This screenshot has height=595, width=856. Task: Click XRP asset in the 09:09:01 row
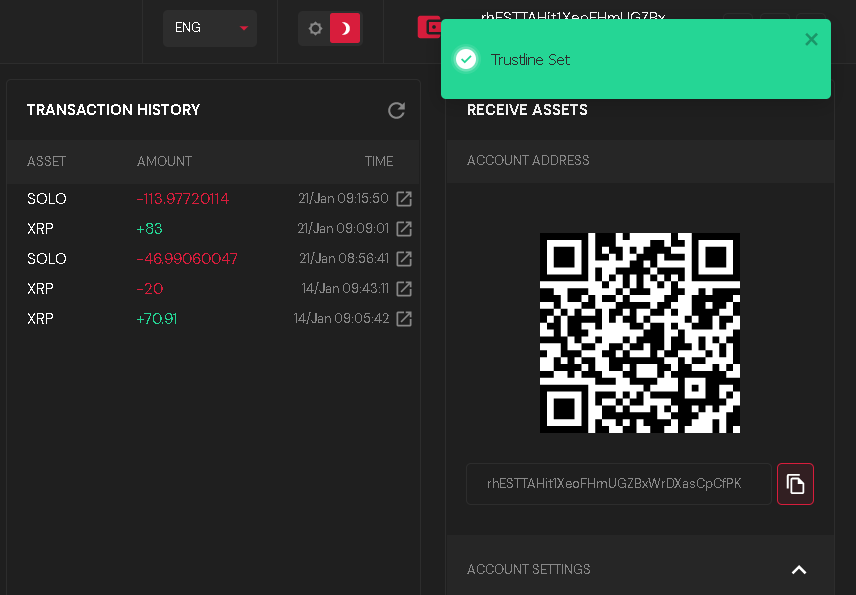click(40, 229)
